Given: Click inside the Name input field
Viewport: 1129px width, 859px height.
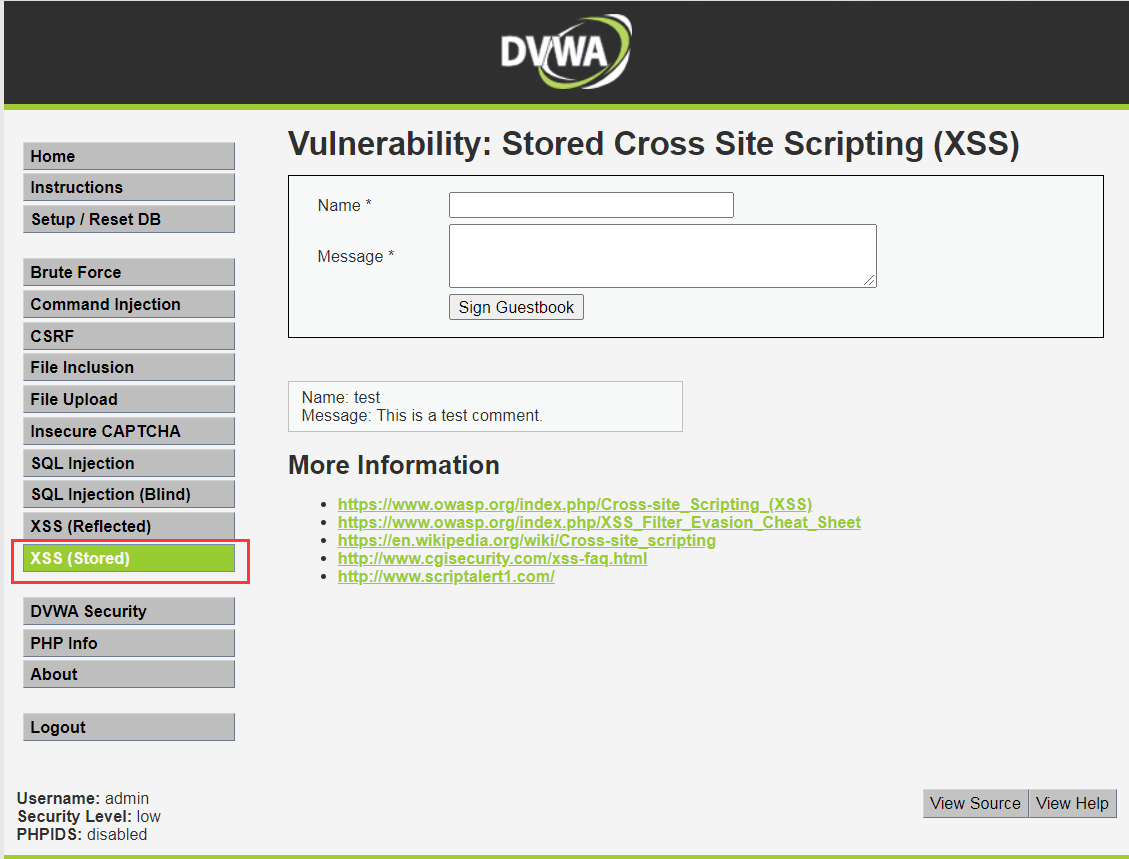Looking at the screenshot, I should click(x=590, y=205).
